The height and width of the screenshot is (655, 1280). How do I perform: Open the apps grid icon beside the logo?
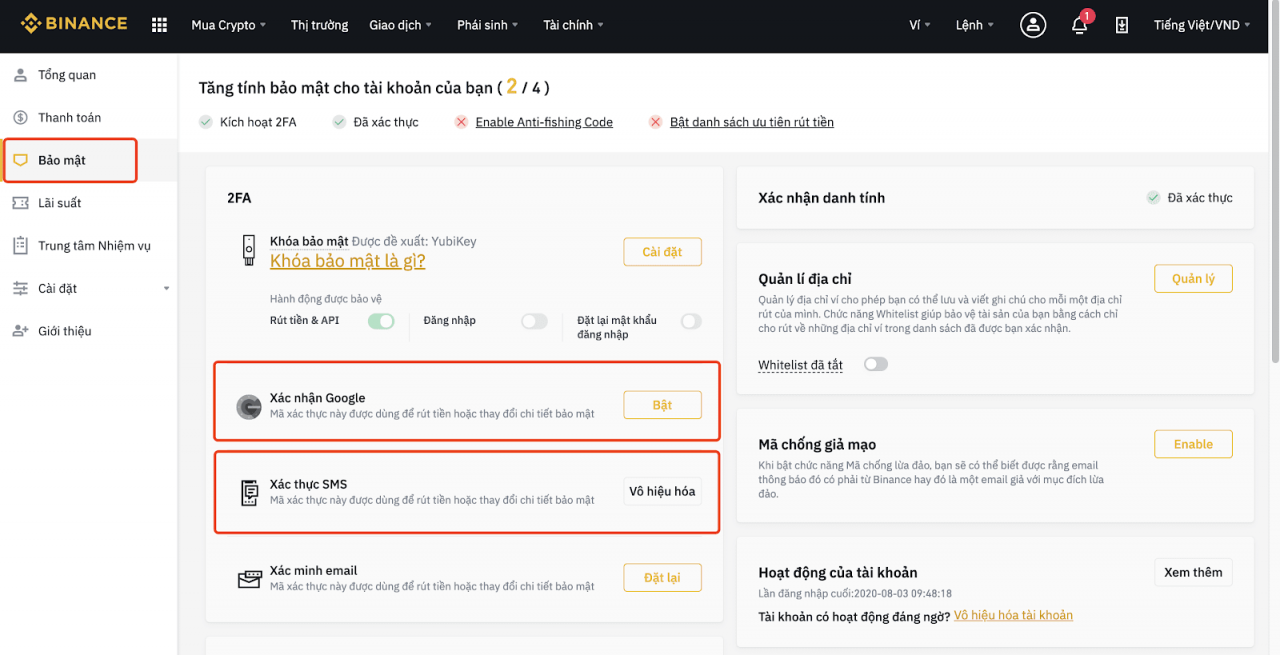click(x=158, y=24)
